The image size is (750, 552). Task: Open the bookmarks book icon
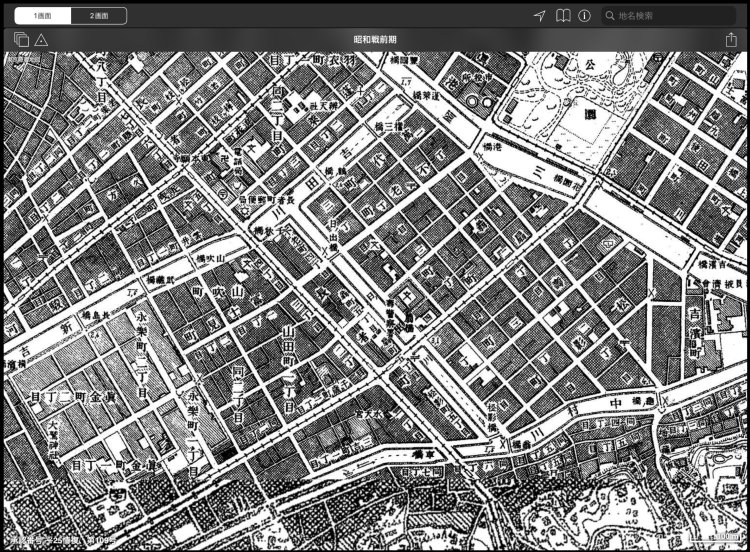[563, 16]
